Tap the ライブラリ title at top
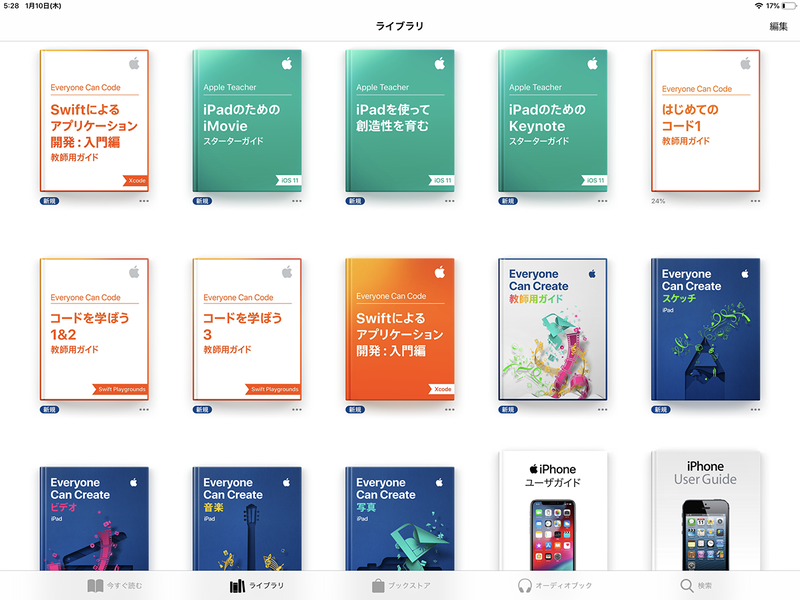This screenshot has width=800, height=600. pyautogui.click(x=399, y=26)
